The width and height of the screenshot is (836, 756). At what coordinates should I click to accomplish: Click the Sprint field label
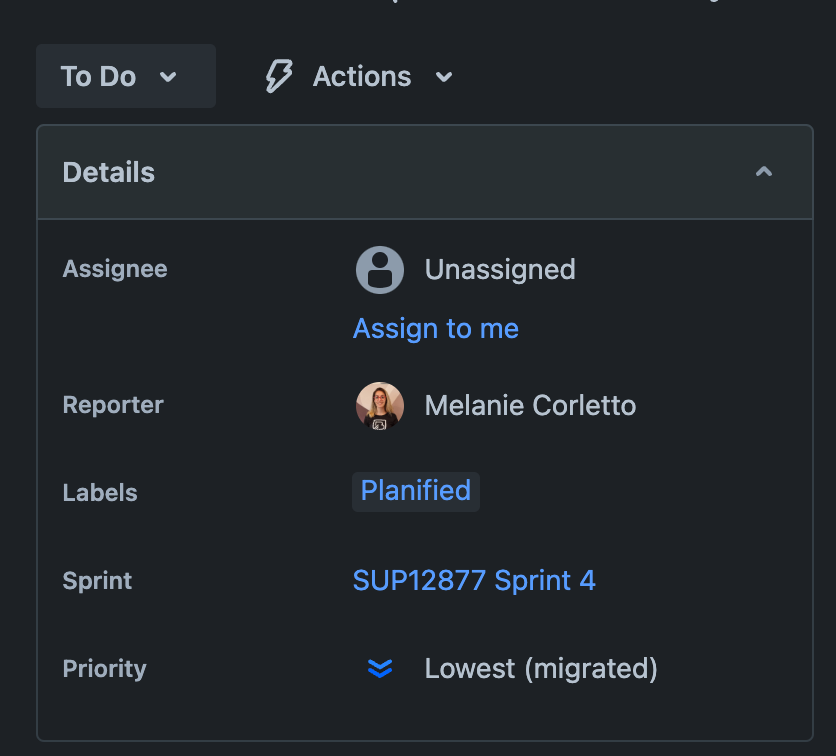tap(98, 581)
